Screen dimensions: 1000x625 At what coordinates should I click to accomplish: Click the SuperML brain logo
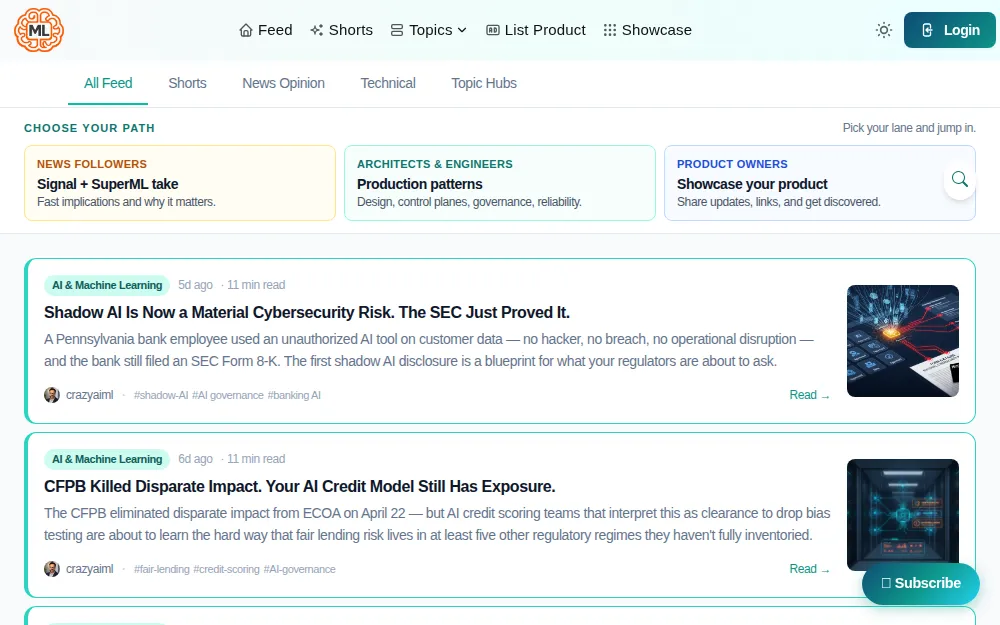coord(39,30)
